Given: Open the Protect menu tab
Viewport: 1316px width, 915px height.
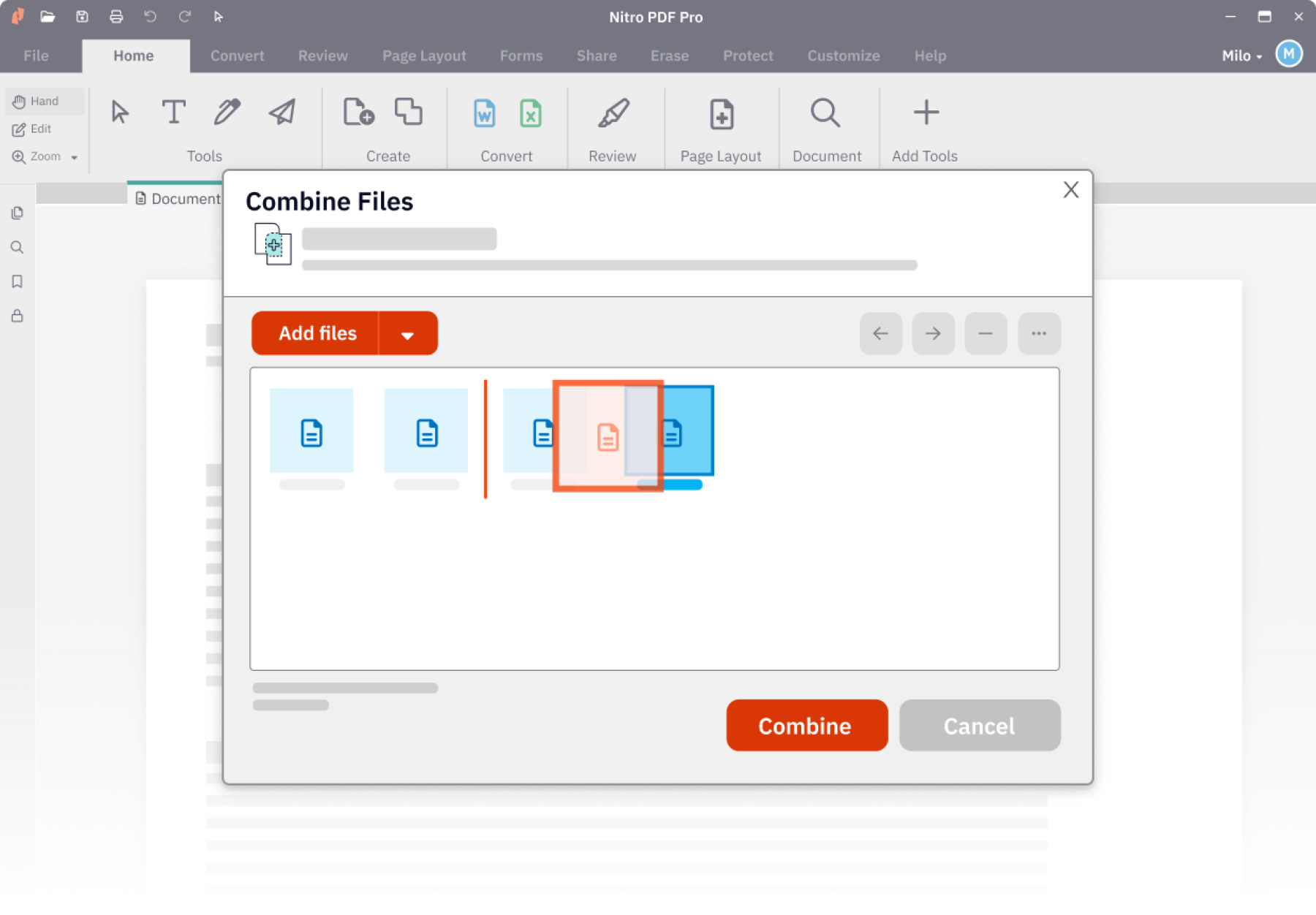Looking at the screenshot, I should pos(747,56).
